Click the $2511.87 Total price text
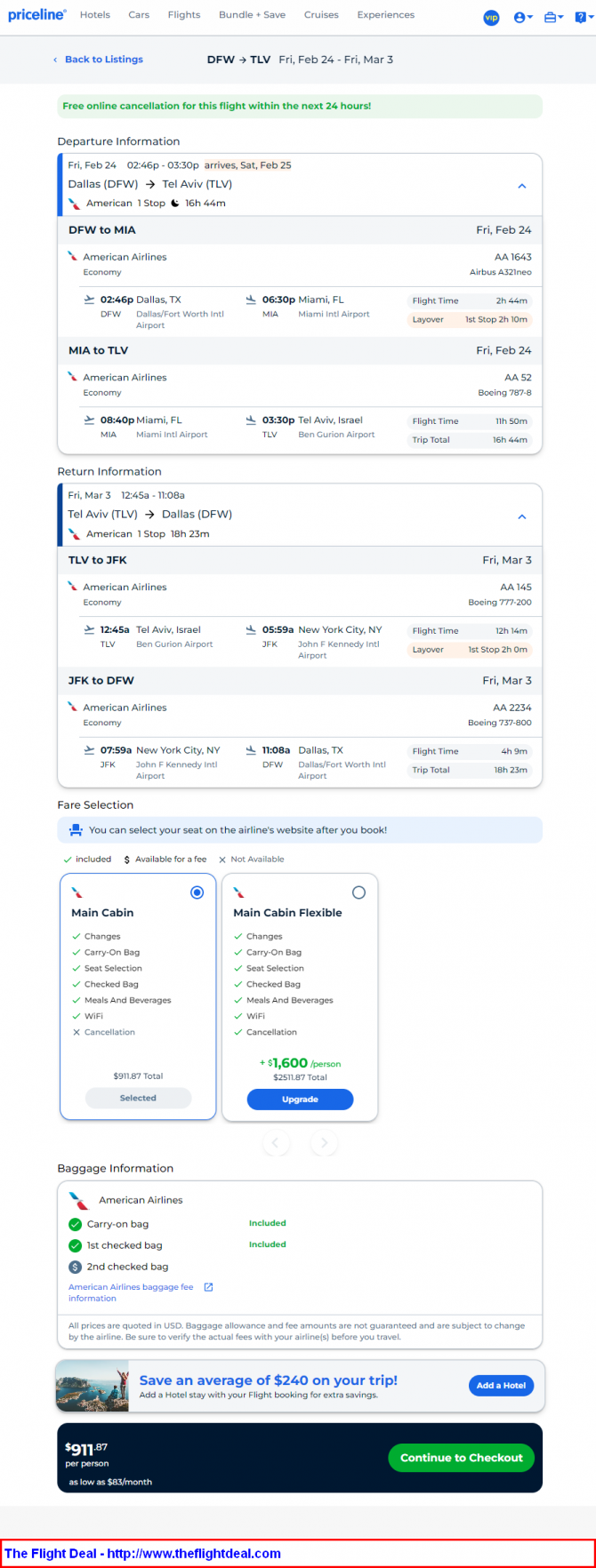This screenshot has width=596, height=1568. [x=300, y=1077]
